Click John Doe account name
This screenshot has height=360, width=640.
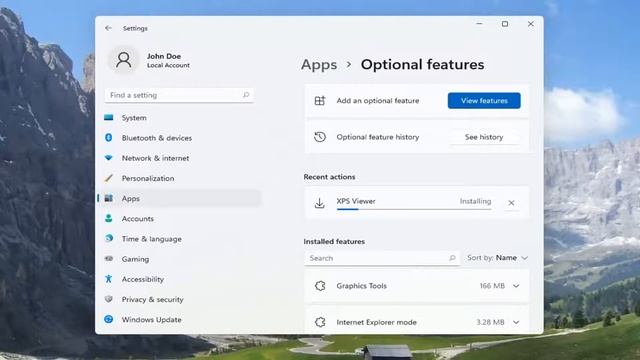(164, 56)
